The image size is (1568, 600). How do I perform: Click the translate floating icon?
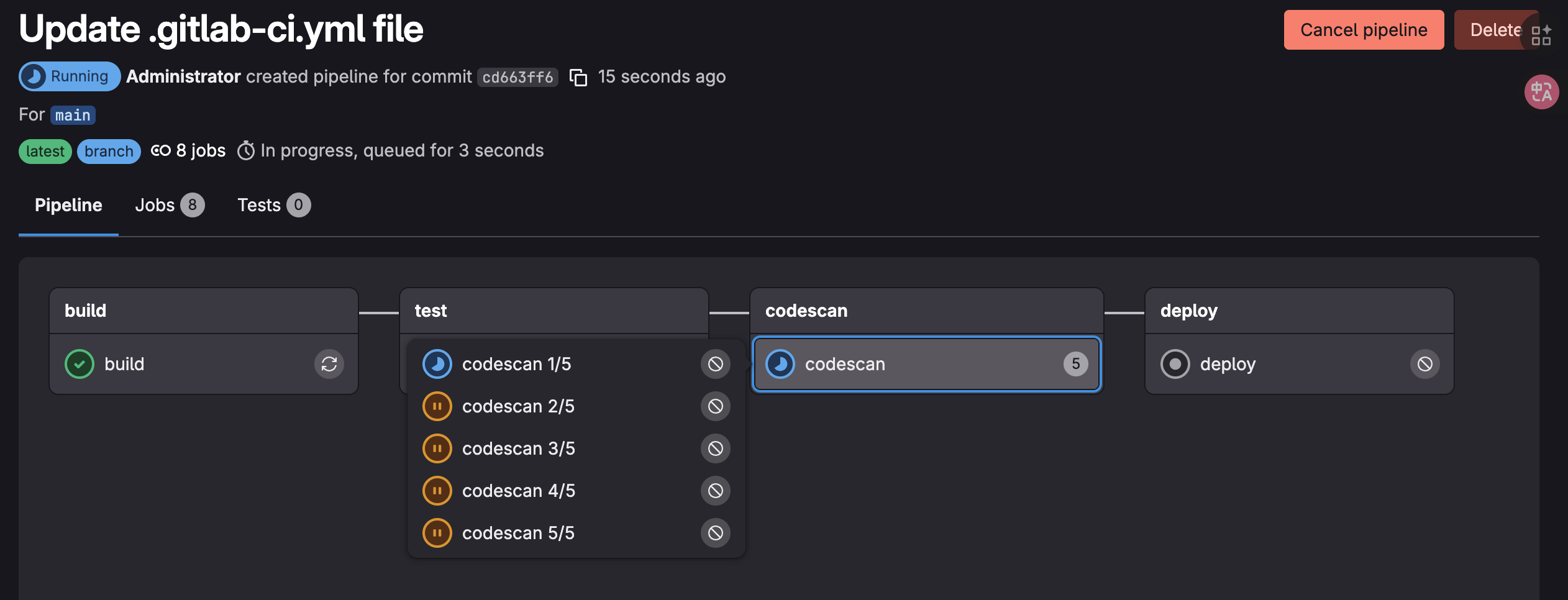[x=1541, y=92]
